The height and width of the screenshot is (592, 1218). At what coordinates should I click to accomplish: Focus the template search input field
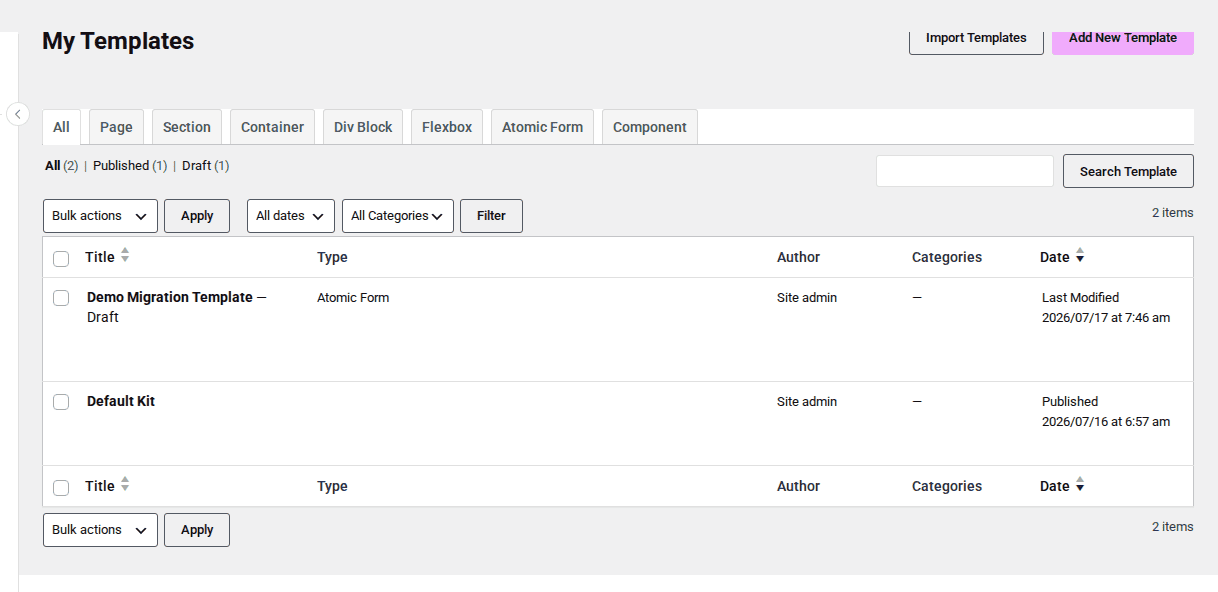click(x=965, y=171)
